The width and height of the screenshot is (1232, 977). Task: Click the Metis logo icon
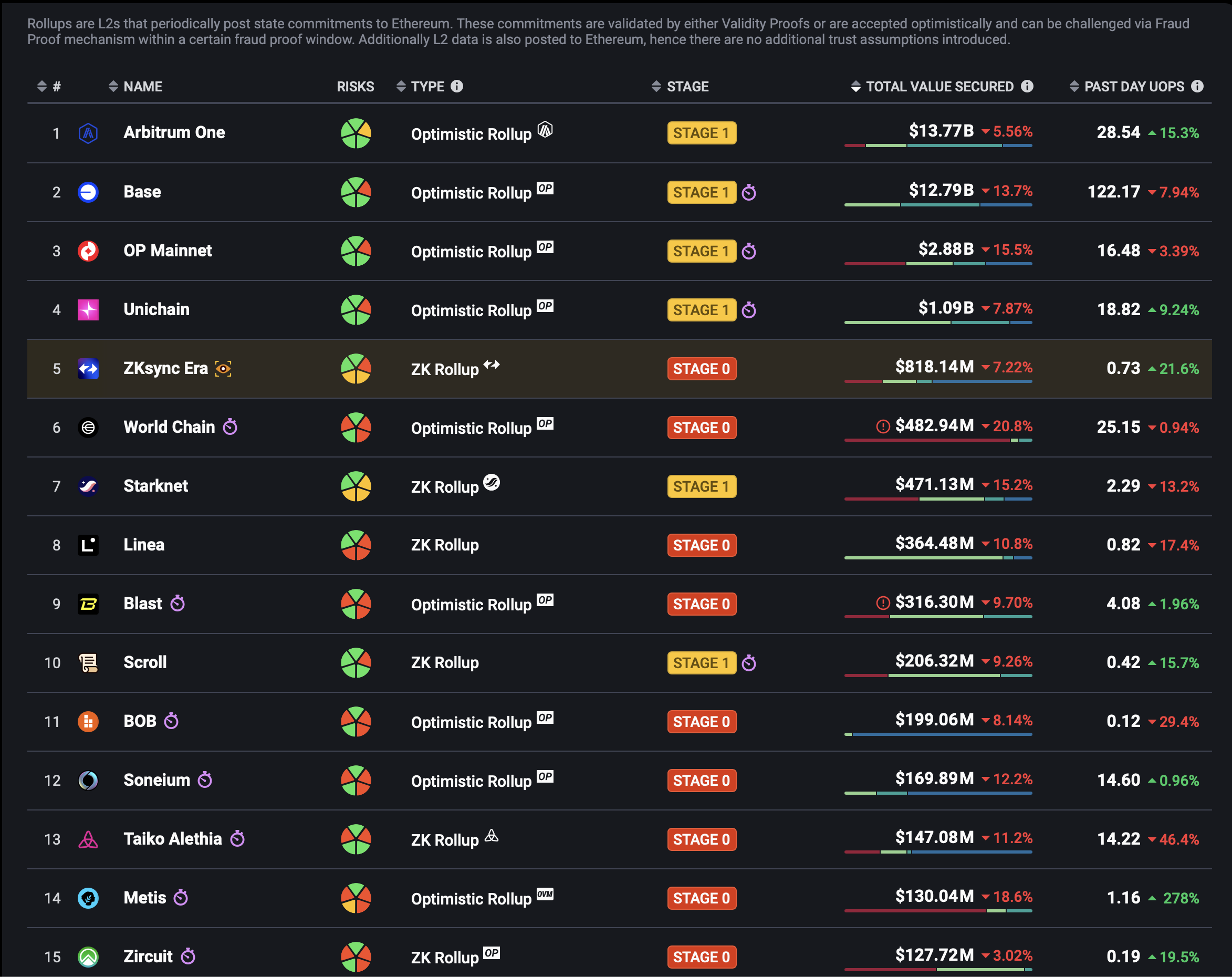[88, 899]
